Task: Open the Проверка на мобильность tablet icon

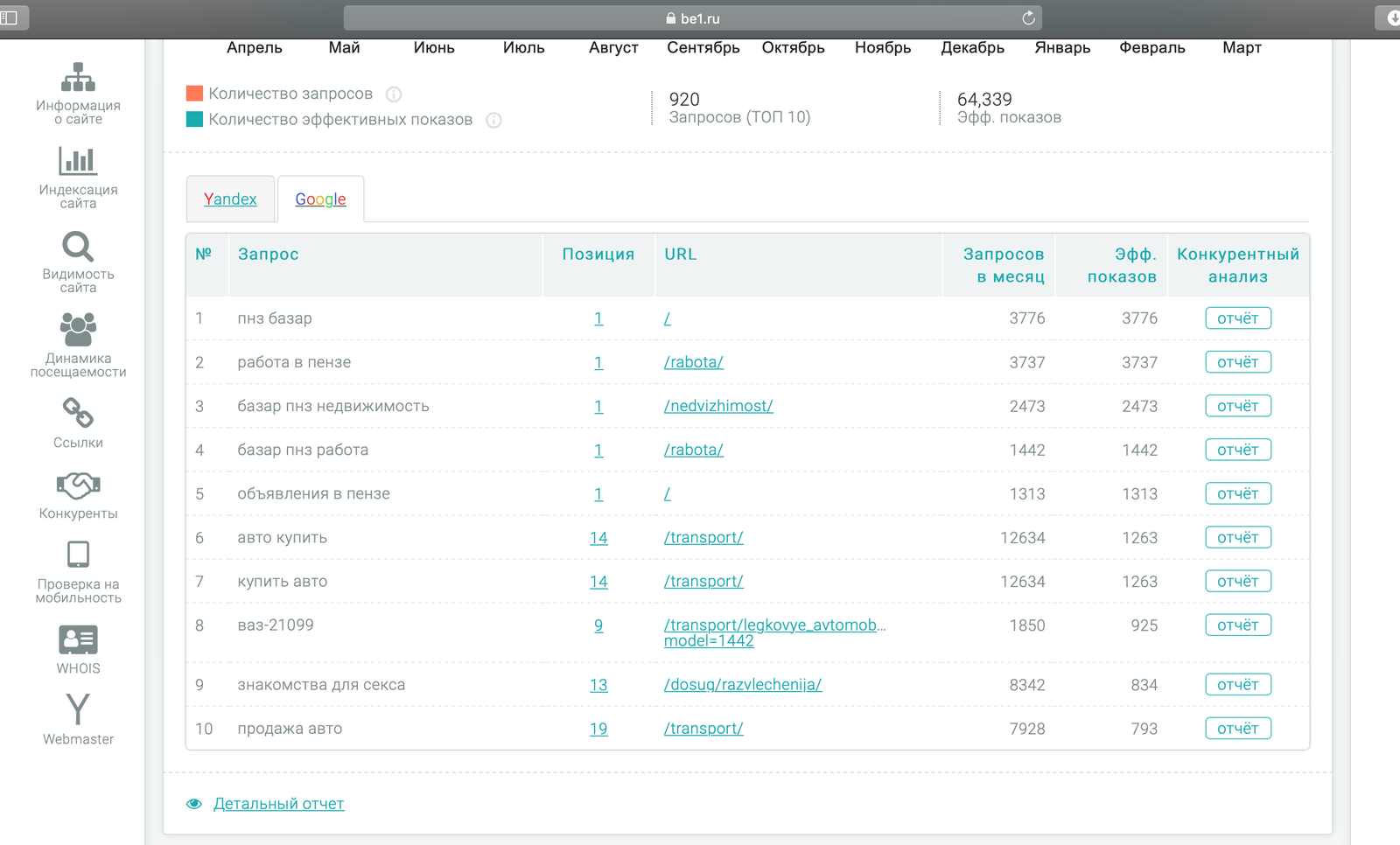Action: point(78,555)
